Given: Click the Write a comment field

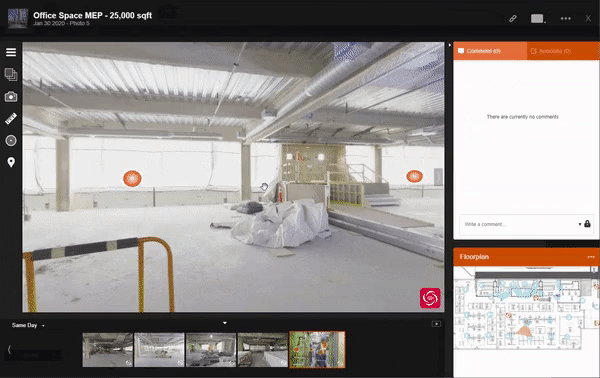Looking at the screenshot, I should (519, 224).
